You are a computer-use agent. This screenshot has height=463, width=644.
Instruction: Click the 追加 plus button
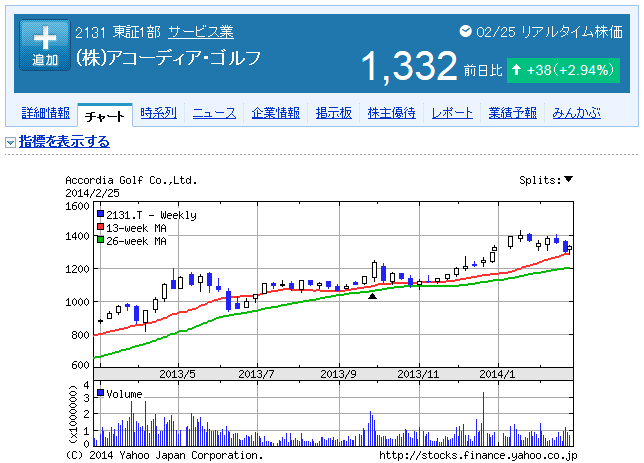45,45
